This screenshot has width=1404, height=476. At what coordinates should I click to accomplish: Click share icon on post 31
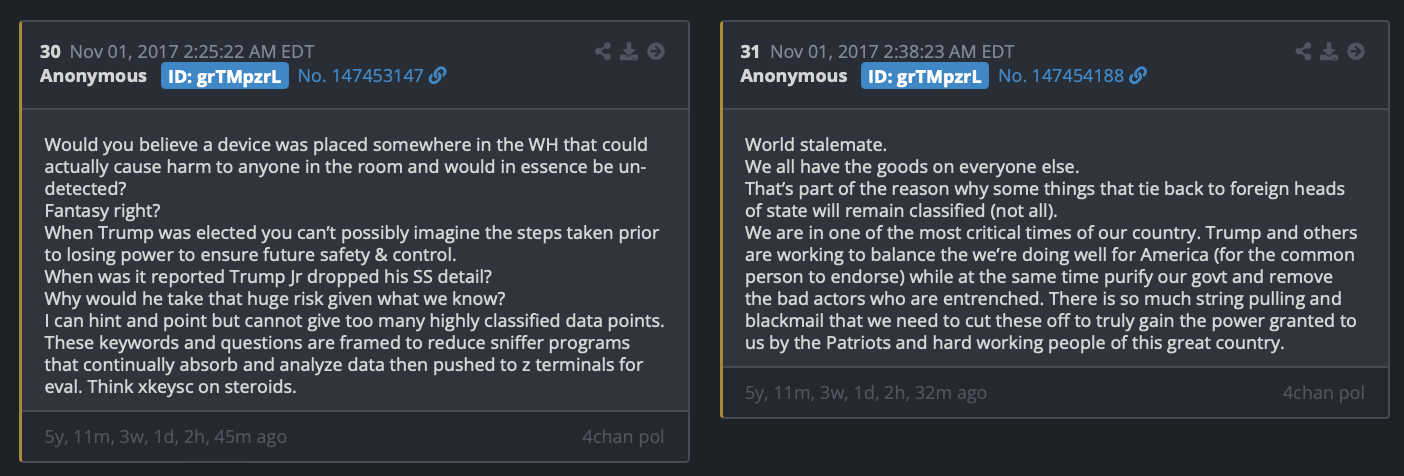1303,51
